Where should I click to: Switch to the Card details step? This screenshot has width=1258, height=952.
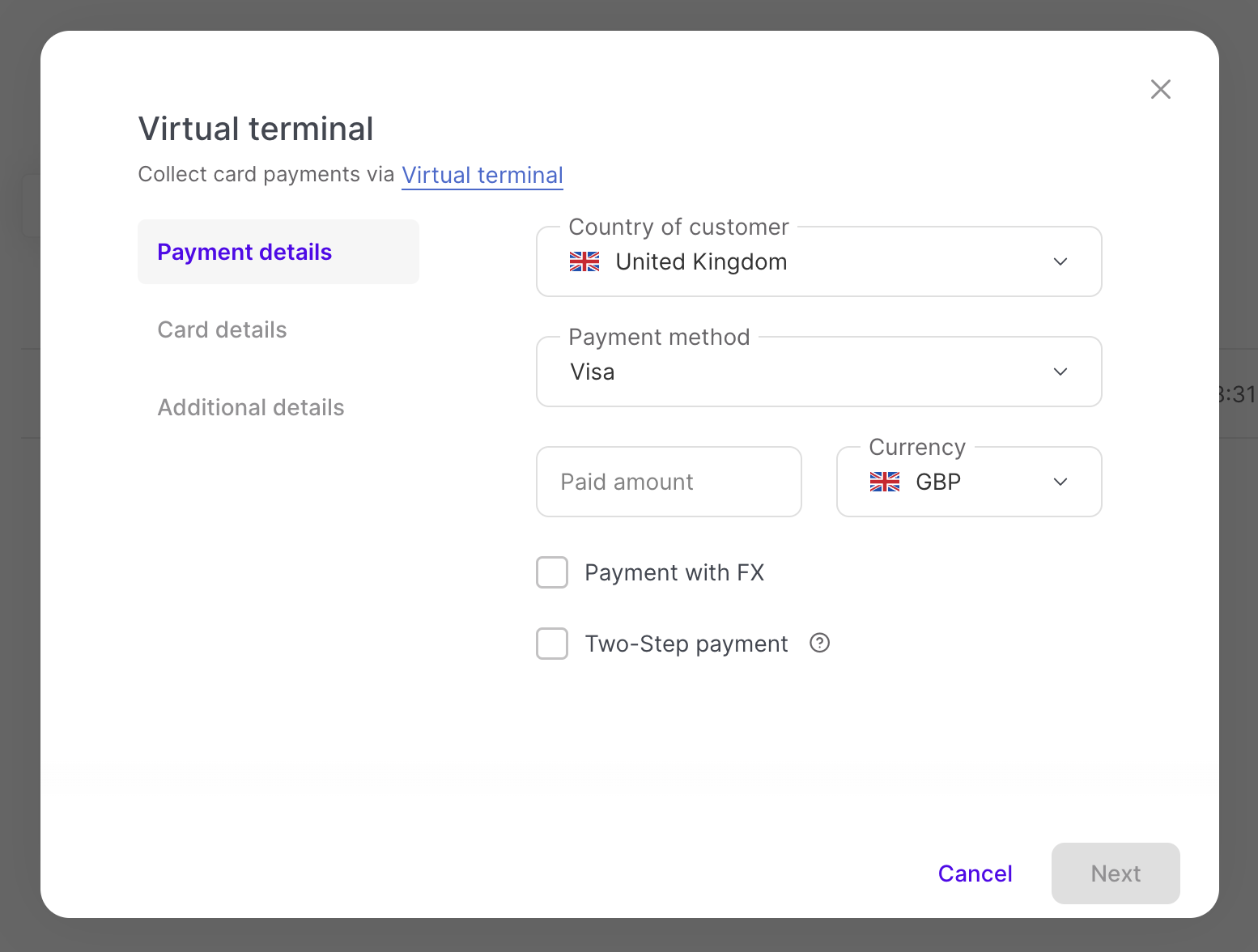point(222,329)
